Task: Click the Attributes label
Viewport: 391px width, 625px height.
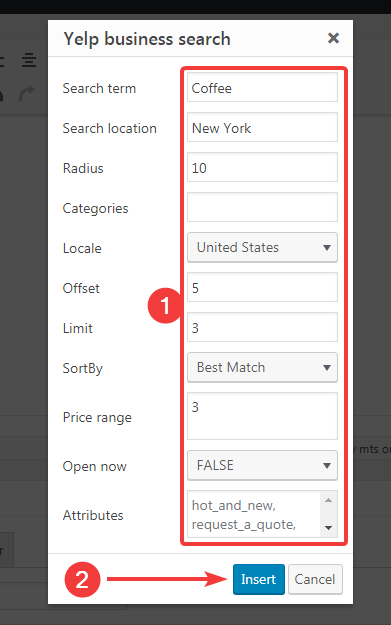Action: [93, 515]
